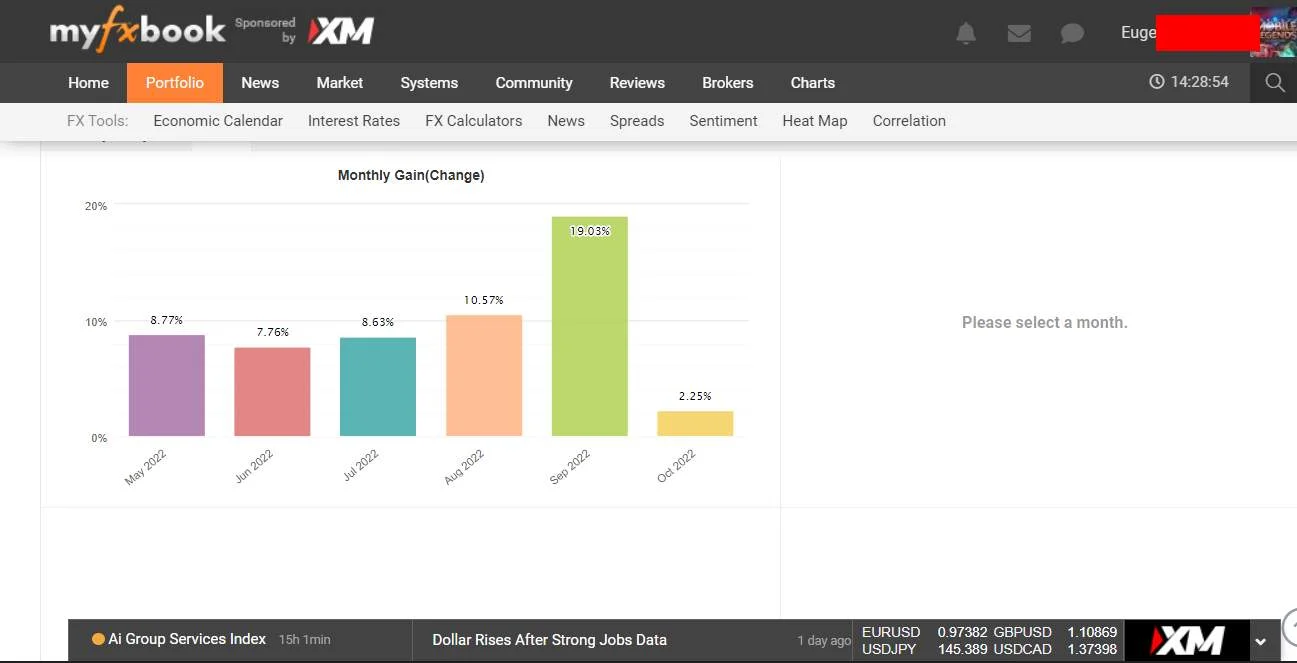
Task: Select the Jul 2022 teal bar
Action: click(x=378, y=387)
